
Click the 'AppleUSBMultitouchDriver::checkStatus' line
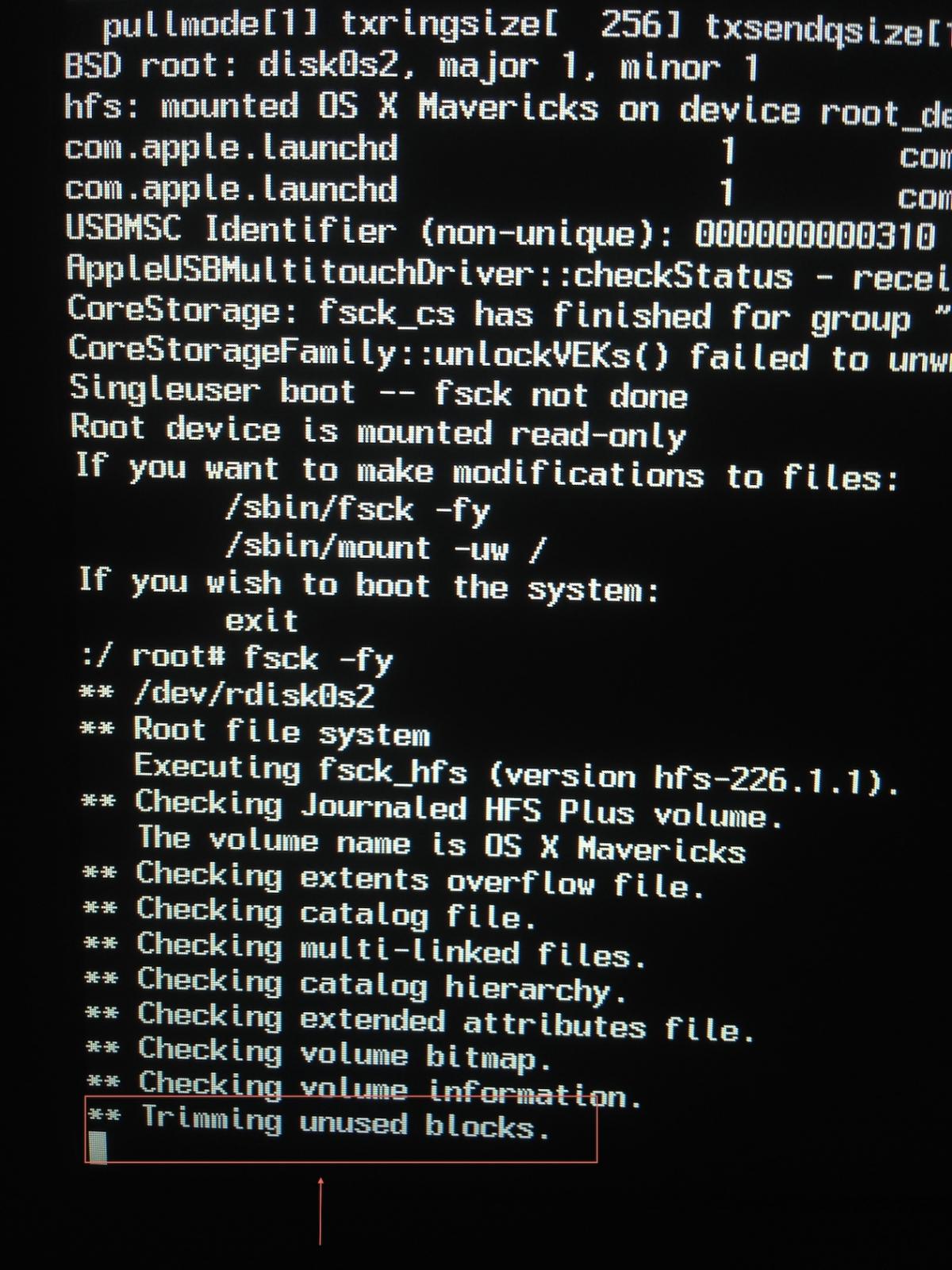pyautogui.click(x=509, y=273)
